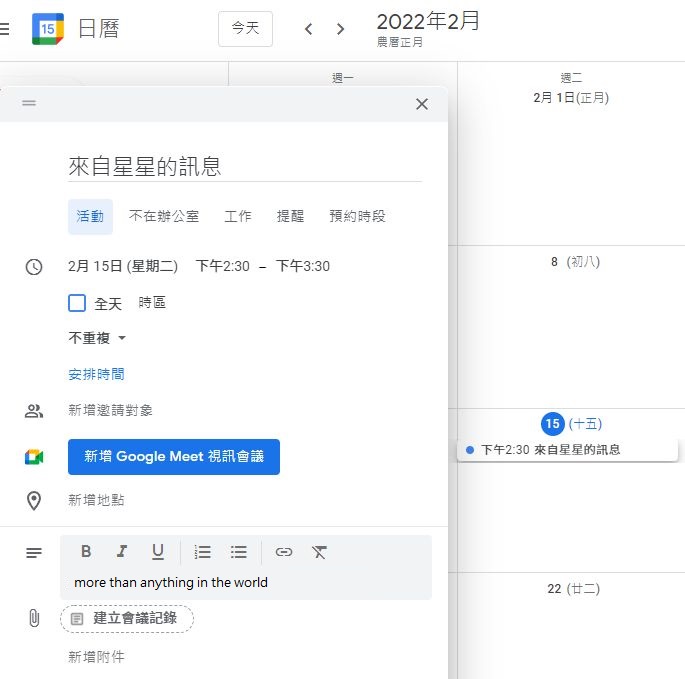This screenshot has width=685, height=679.
Task: Click the 新增邀請對象 guests field
Action: click(111, 410)
